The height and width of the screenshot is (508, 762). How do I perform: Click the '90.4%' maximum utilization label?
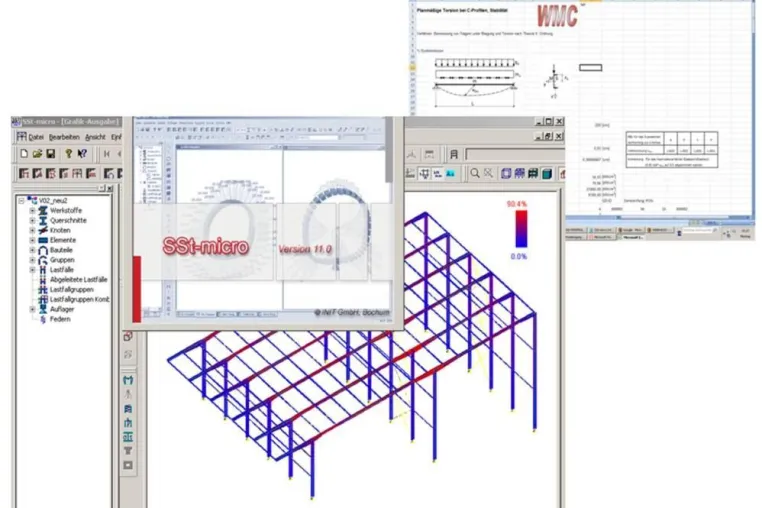517,204
